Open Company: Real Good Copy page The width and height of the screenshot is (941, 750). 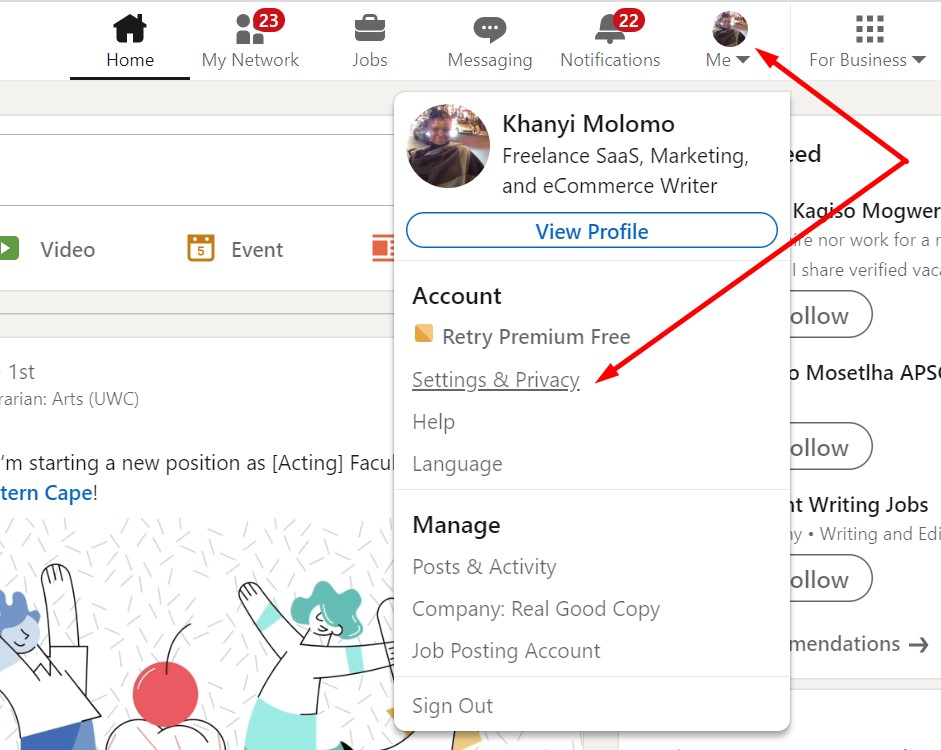pos(536,609)
